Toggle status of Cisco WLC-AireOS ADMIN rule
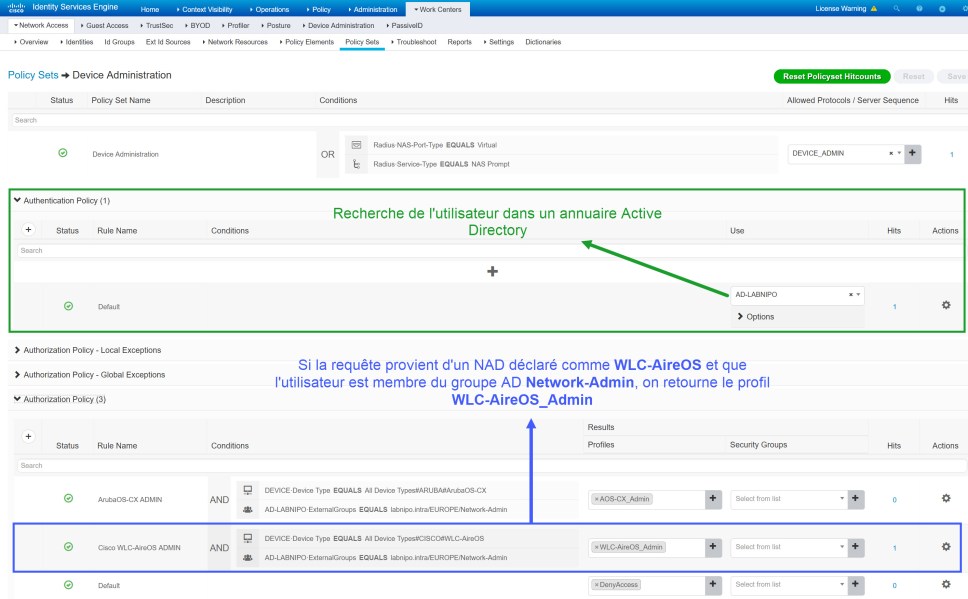 click(68, 547)
